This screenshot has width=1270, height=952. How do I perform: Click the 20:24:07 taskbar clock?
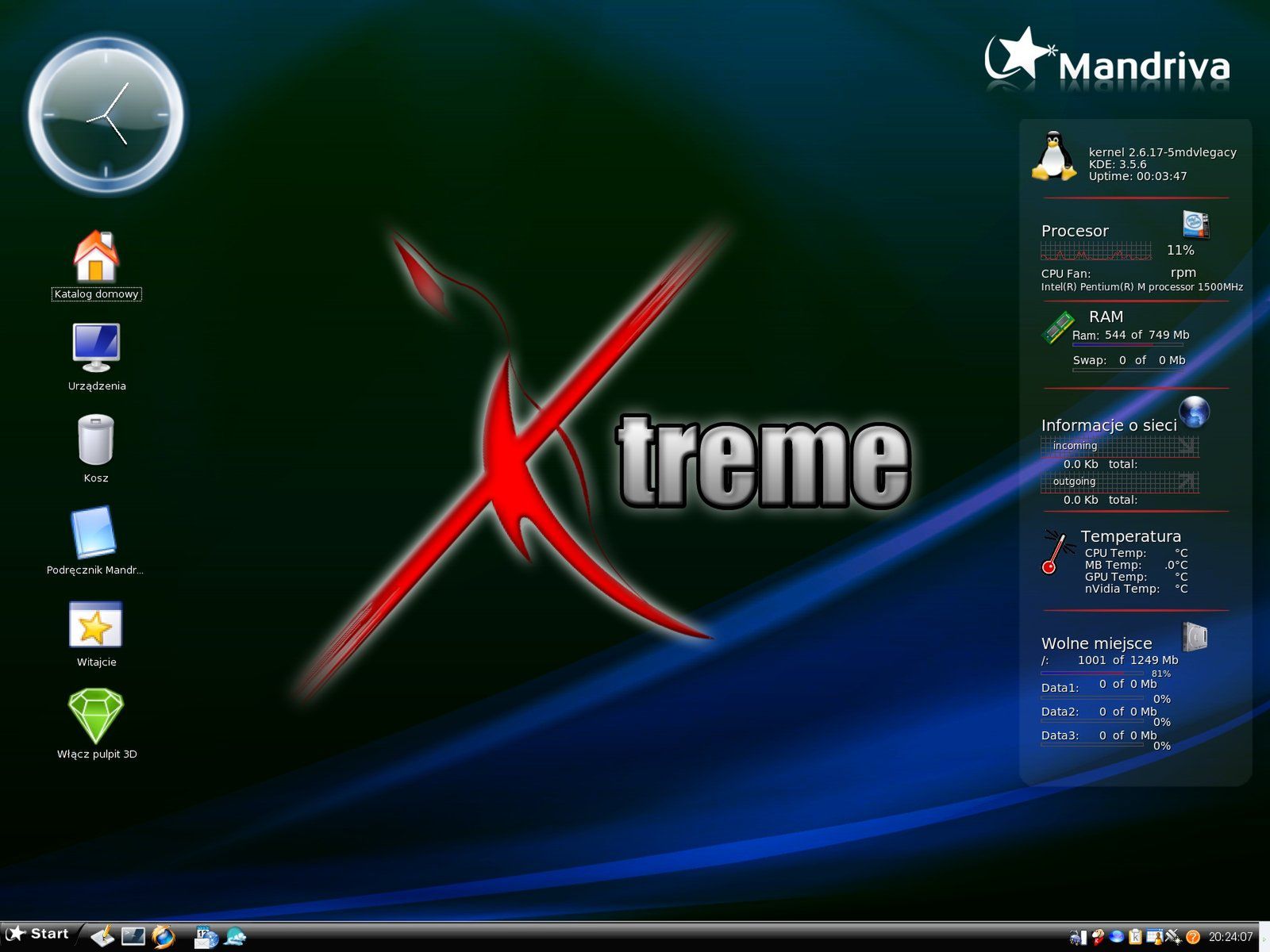(1230, 937)
